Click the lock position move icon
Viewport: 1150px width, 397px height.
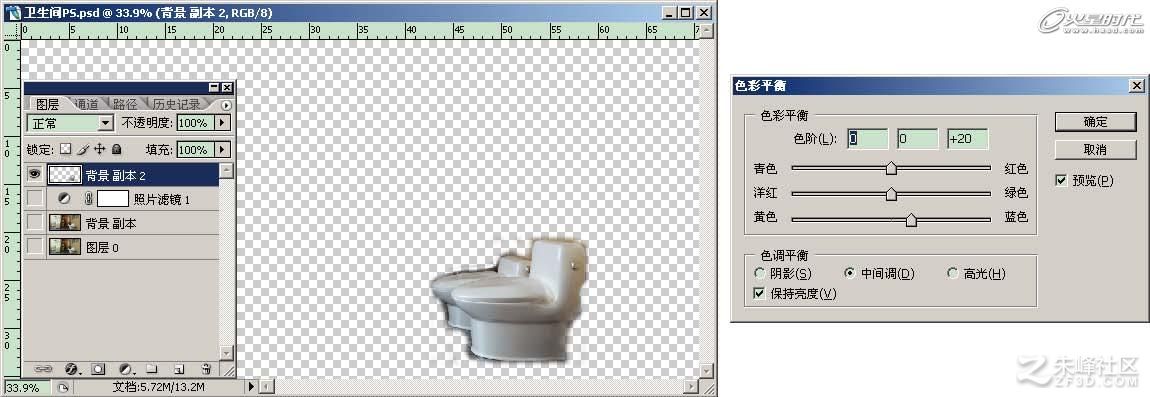100,149
